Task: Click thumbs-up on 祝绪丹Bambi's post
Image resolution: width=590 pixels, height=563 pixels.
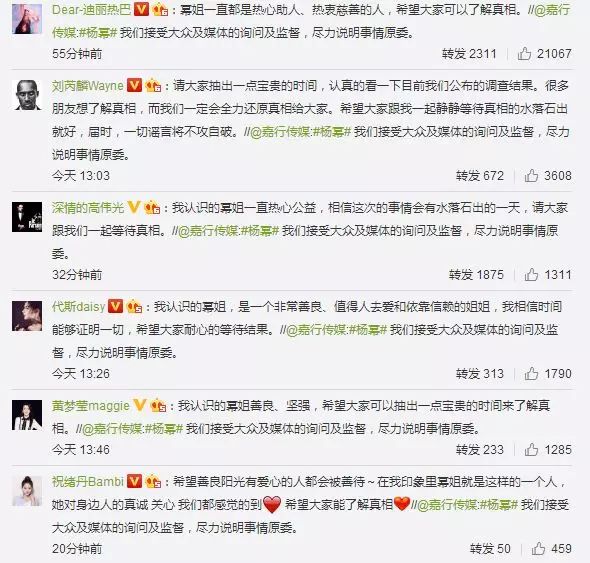Action: (x=538, y=549)
